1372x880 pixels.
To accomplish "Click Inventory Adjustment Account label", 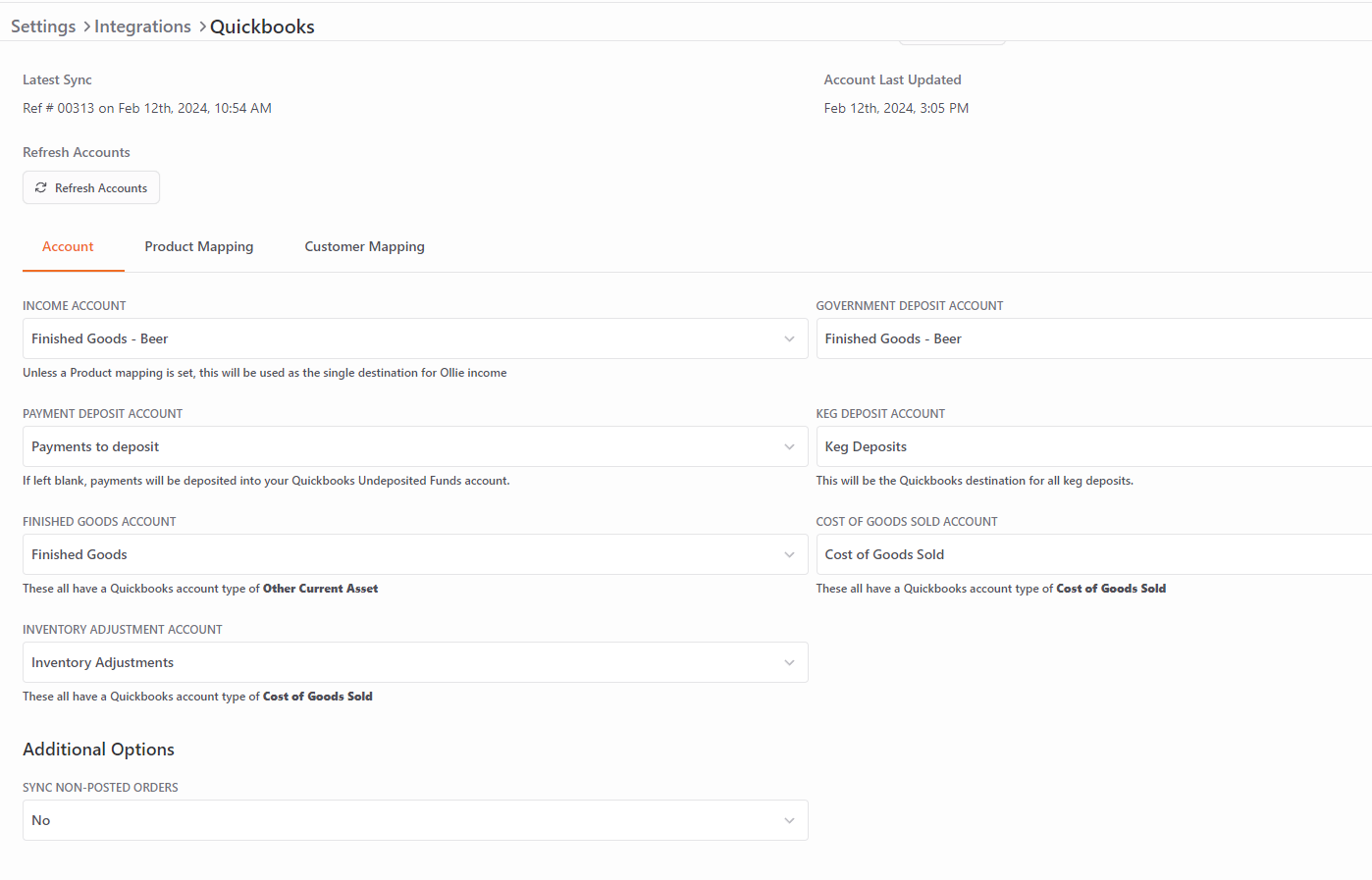I will pos(123,630).
